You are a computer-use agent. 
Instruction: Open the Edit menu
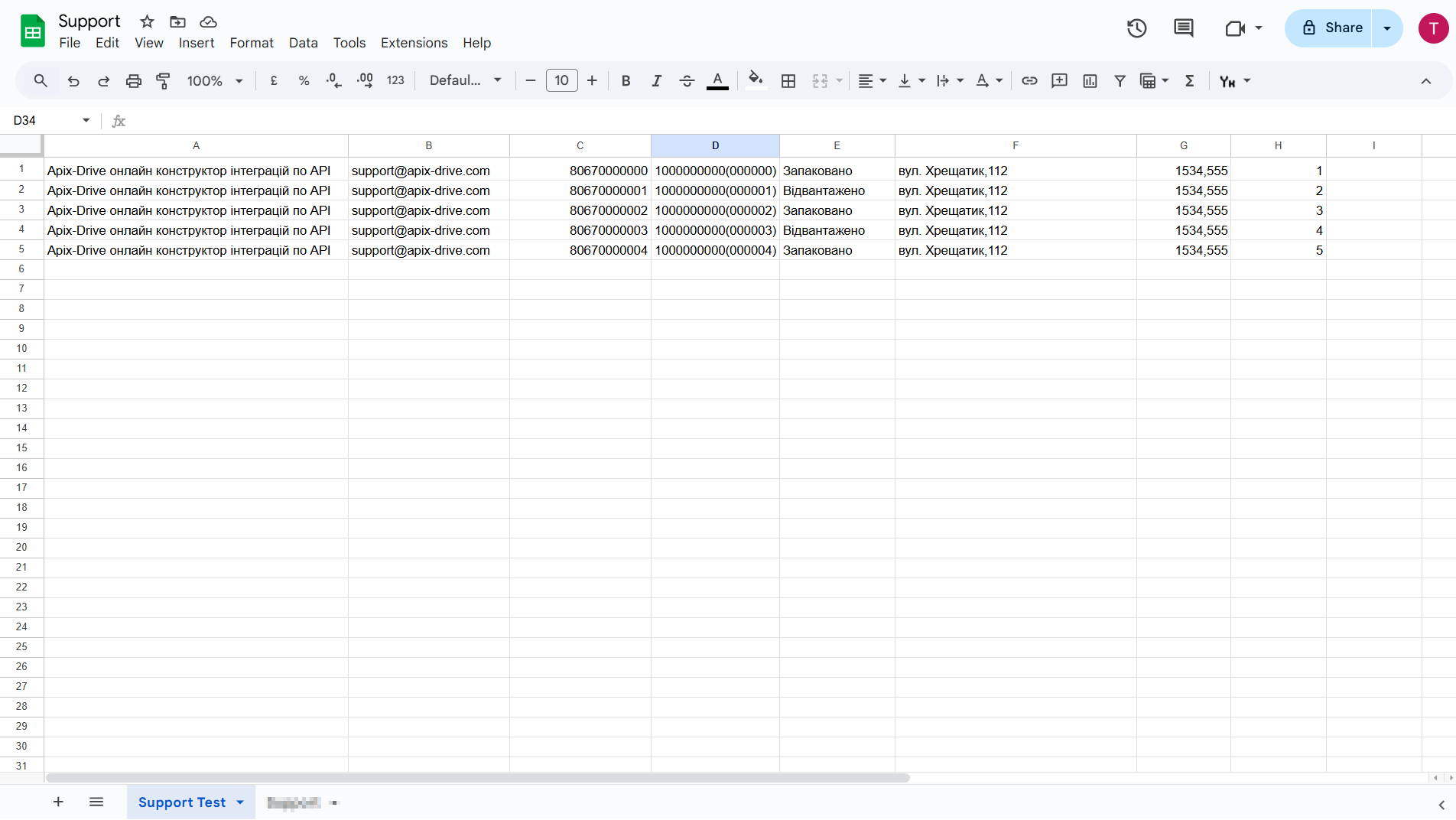click(107, 43)
